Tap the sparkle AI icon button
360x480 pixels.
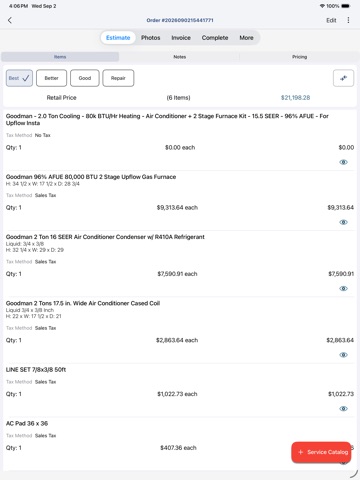tap(343, 78)
